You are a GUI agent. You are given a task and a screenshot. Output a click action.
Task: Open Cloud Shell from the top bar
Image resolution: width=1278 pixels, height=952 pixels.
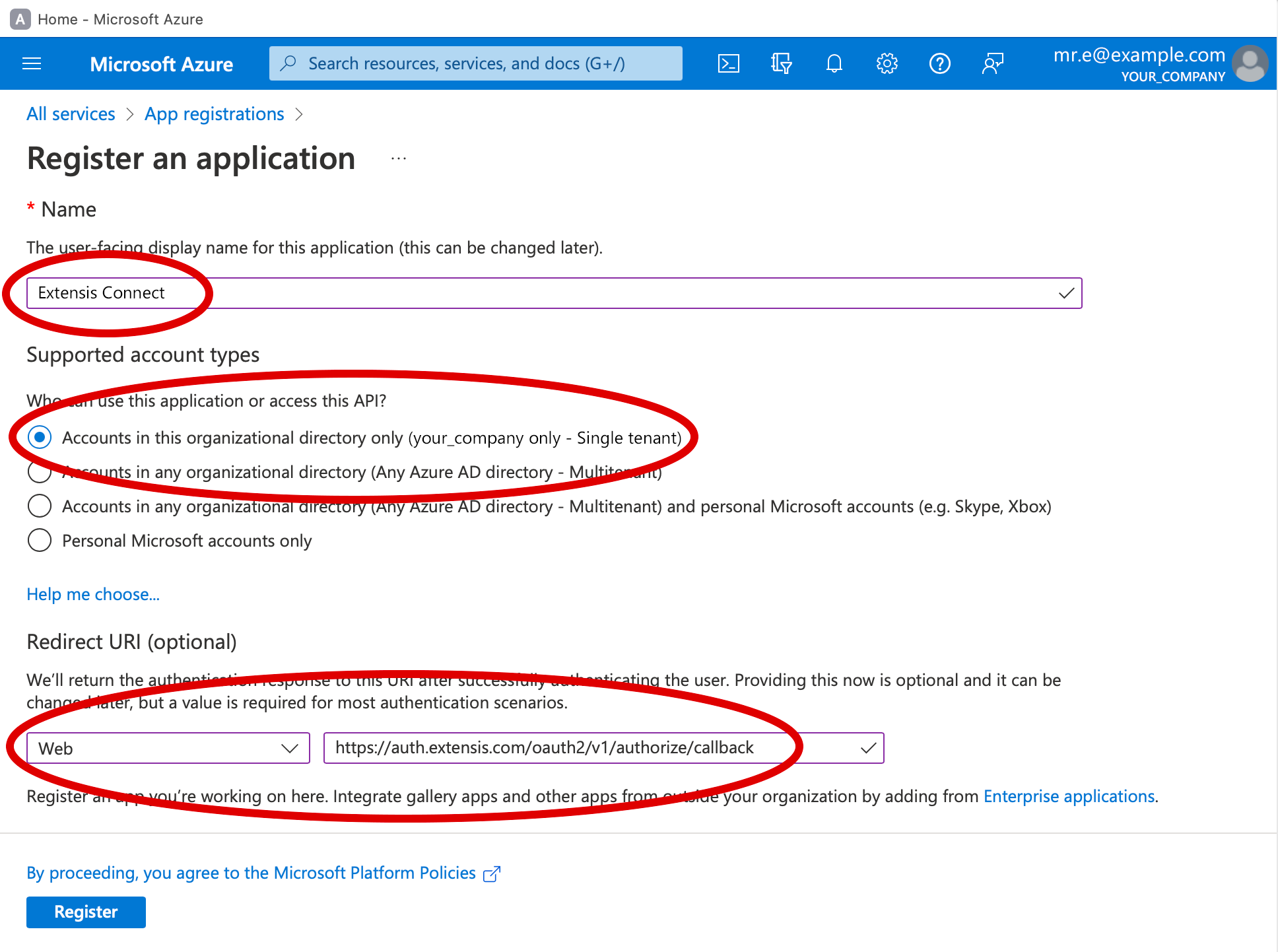[728, 63]
